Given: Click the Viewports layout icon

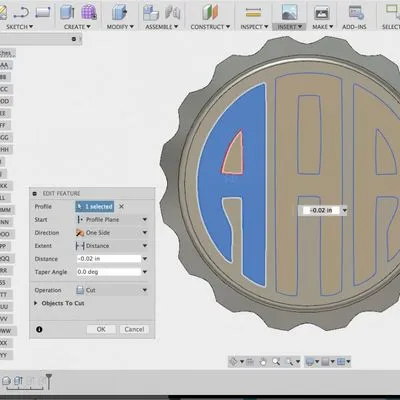Looking at the screenshot, I should 341,362.
